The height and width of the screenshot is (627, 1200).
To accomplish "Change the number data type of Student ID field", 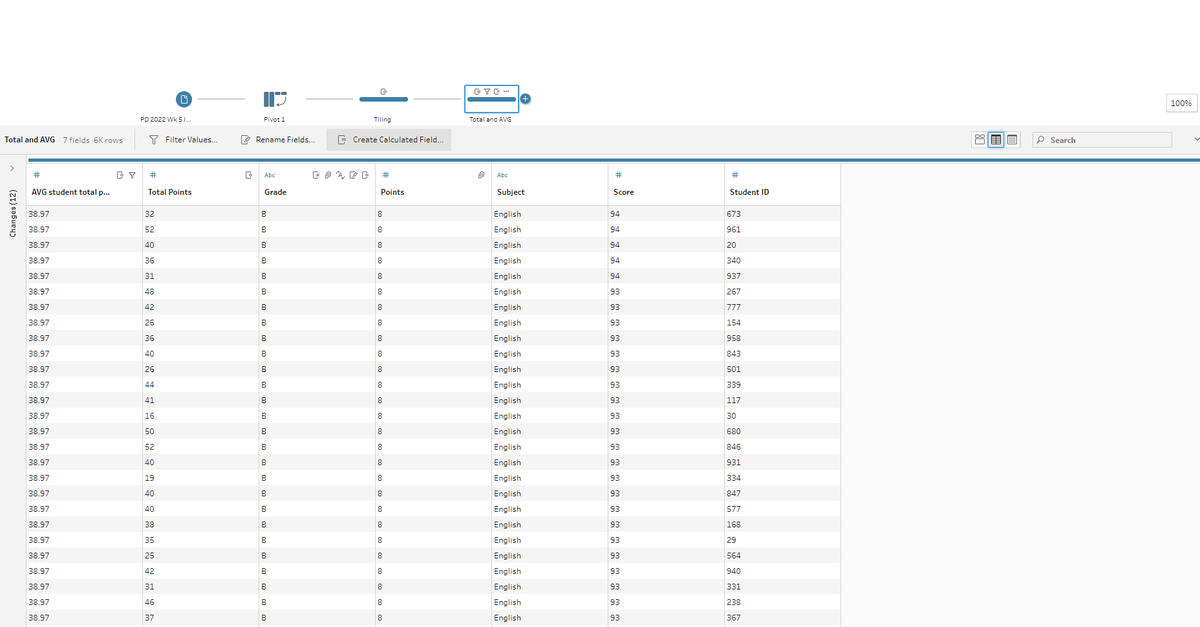I will pyautogui.click(x=736, y=175).
